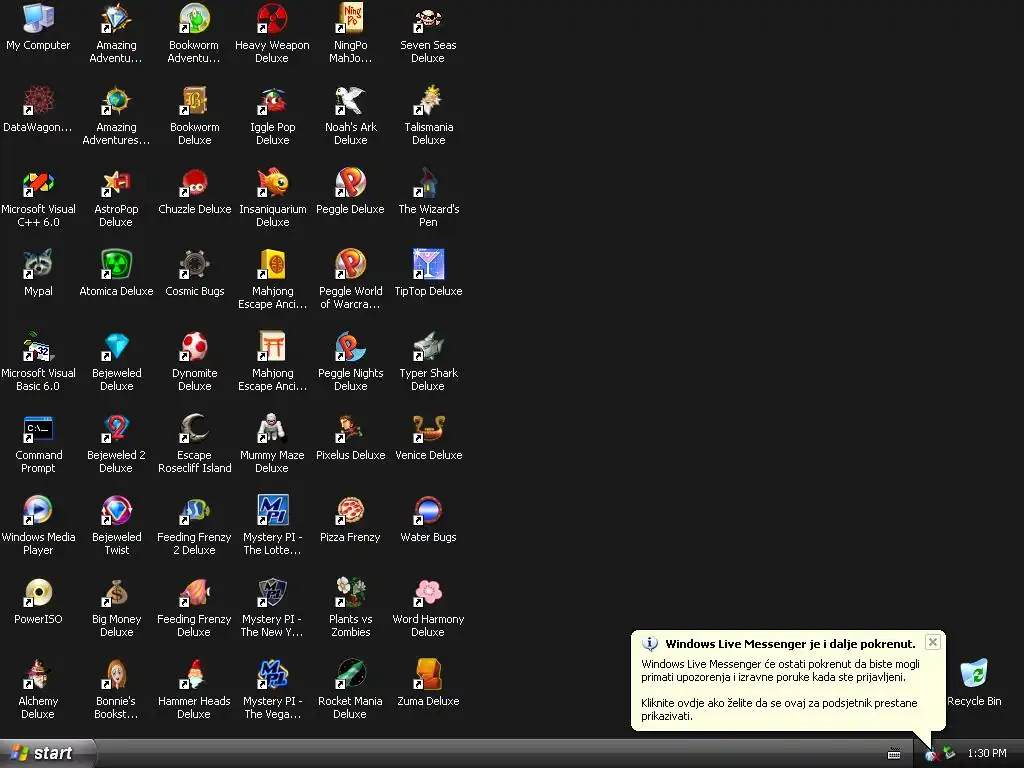Open Iggle Pop Deluxe shortcut

272,100
